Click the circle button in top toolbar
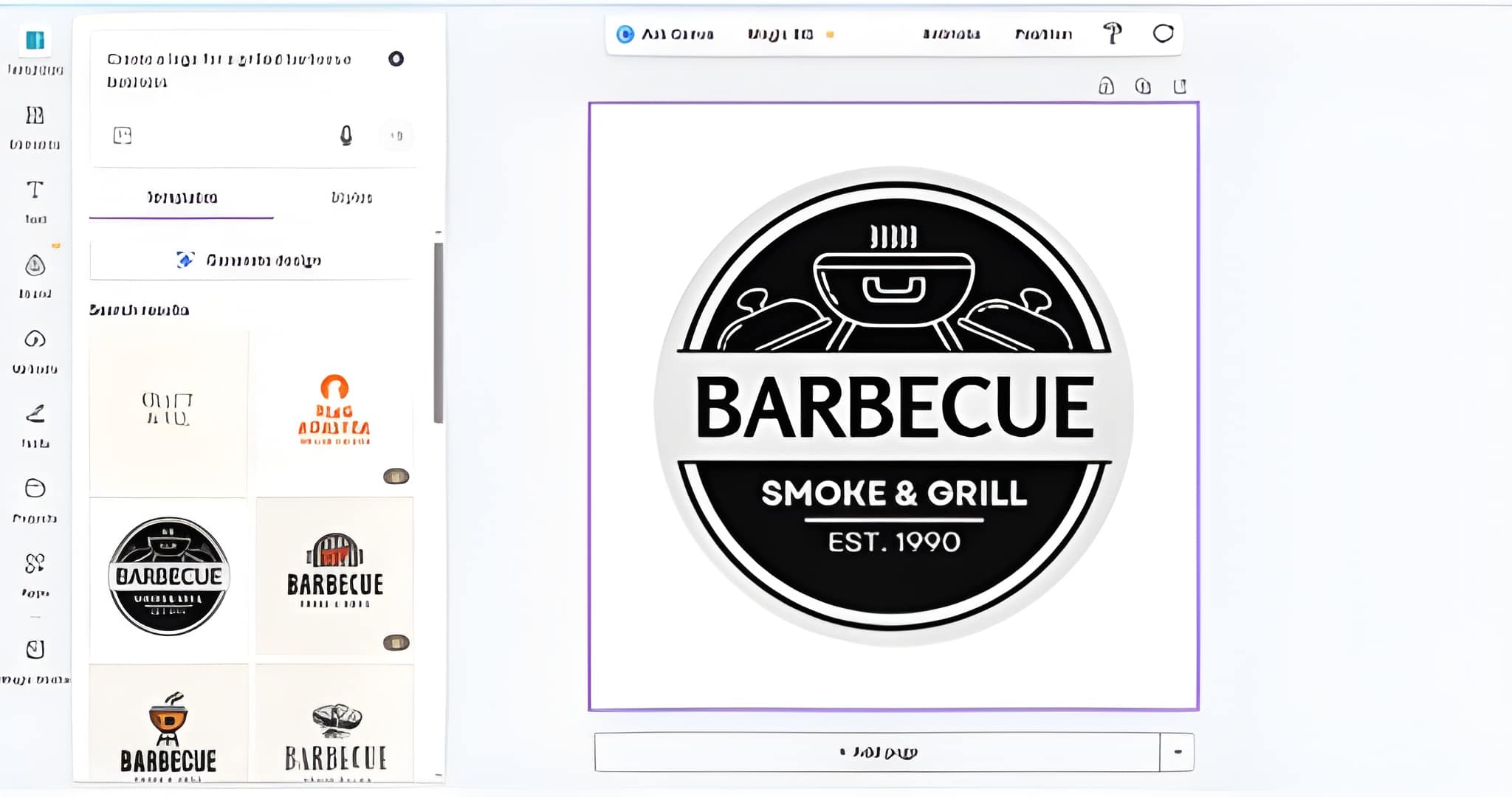Image resolution: width=1512 pixels, height=797 pixels. 1163,33
